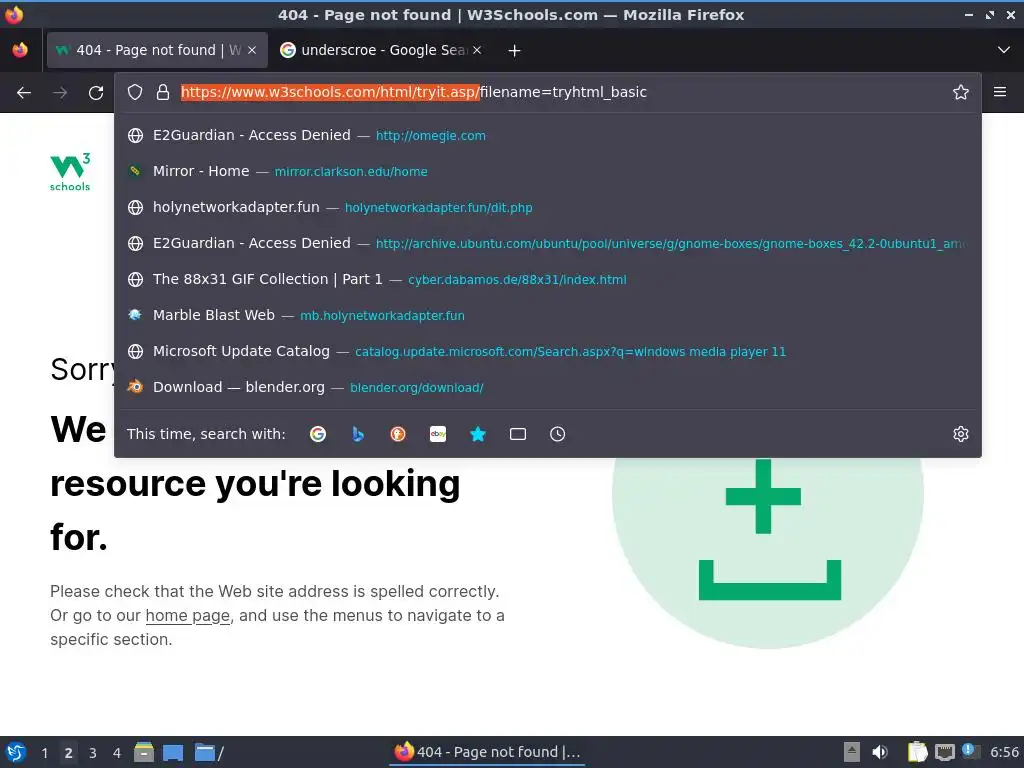Close the 404 - Page not found tab

coord(252,50)
